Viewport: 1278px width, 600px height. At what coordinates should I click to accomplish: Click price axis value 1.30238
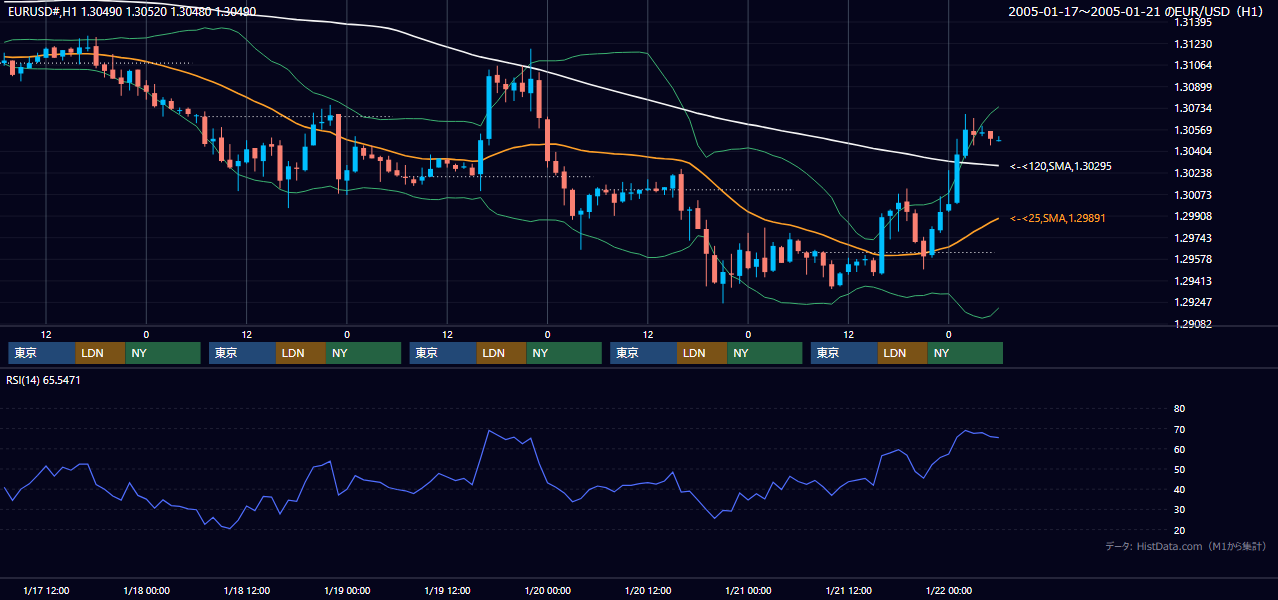point(1192,173)
